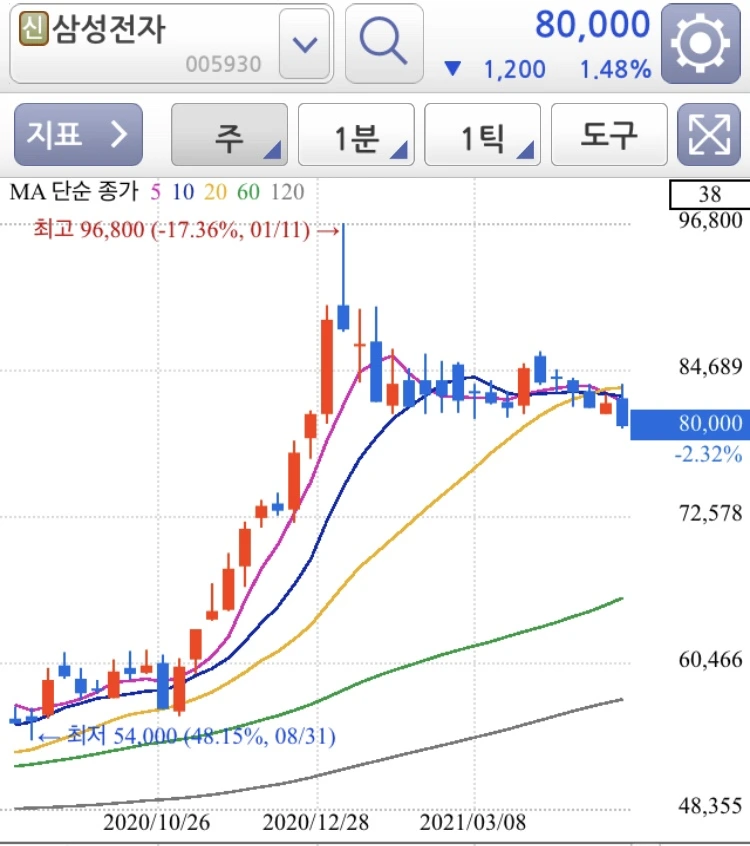Click the 2021/03/08 date label

(x=473, y=823)
